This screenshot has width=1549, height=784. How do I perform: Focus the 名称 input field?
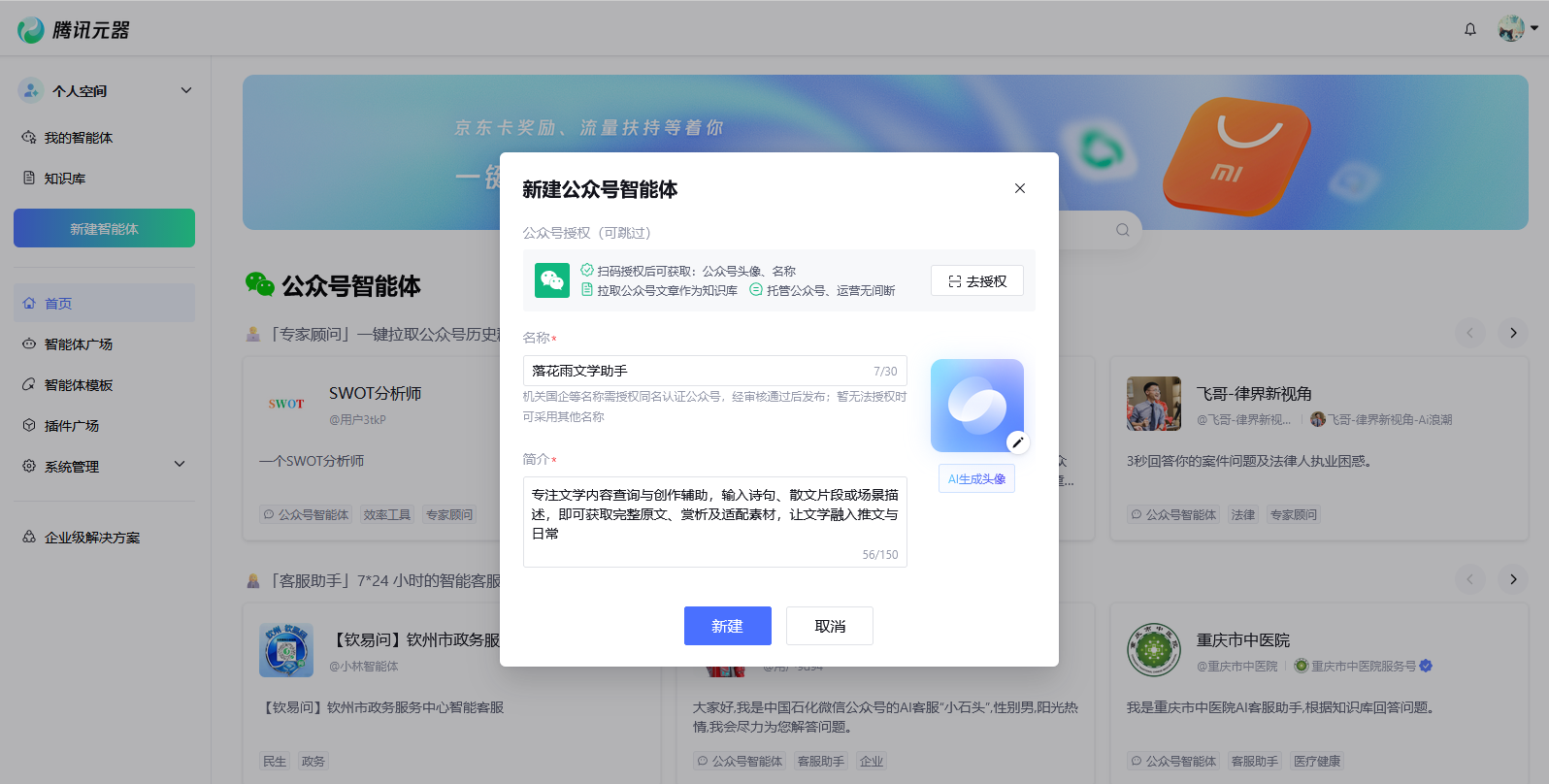[x=715, y=371]
